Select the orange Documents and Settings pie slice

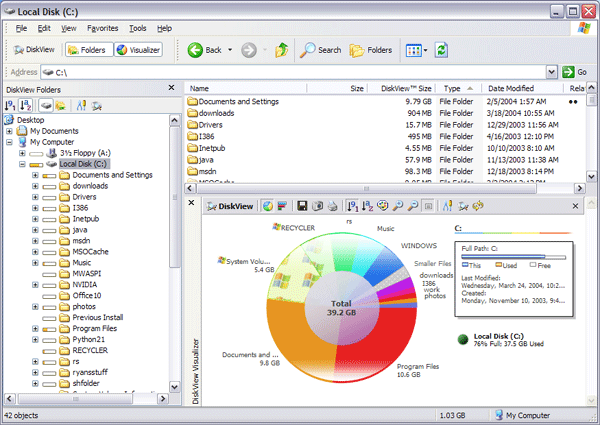(x=297, y=333)
